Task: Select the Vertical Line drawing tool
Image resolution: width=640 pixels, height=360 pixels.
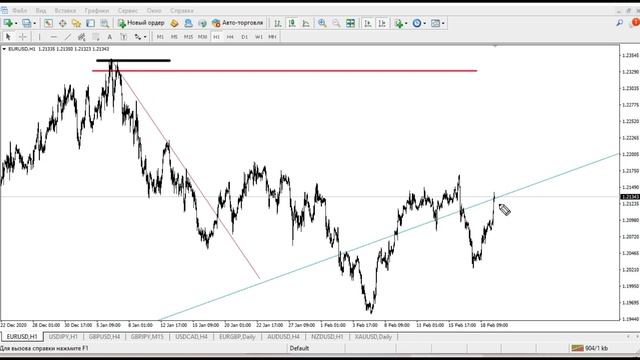Action: pyautogui.click(x=40, y=37)
